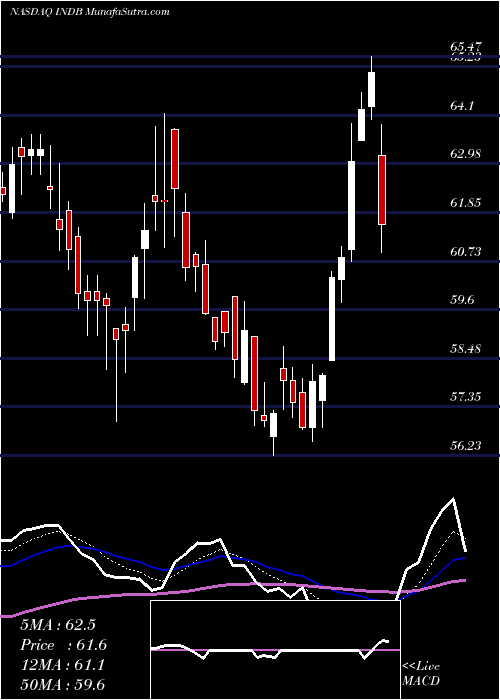This screenshot has height=700, width=500.
Task: Click the 56.23 price level label
Action: coord(466,445)
